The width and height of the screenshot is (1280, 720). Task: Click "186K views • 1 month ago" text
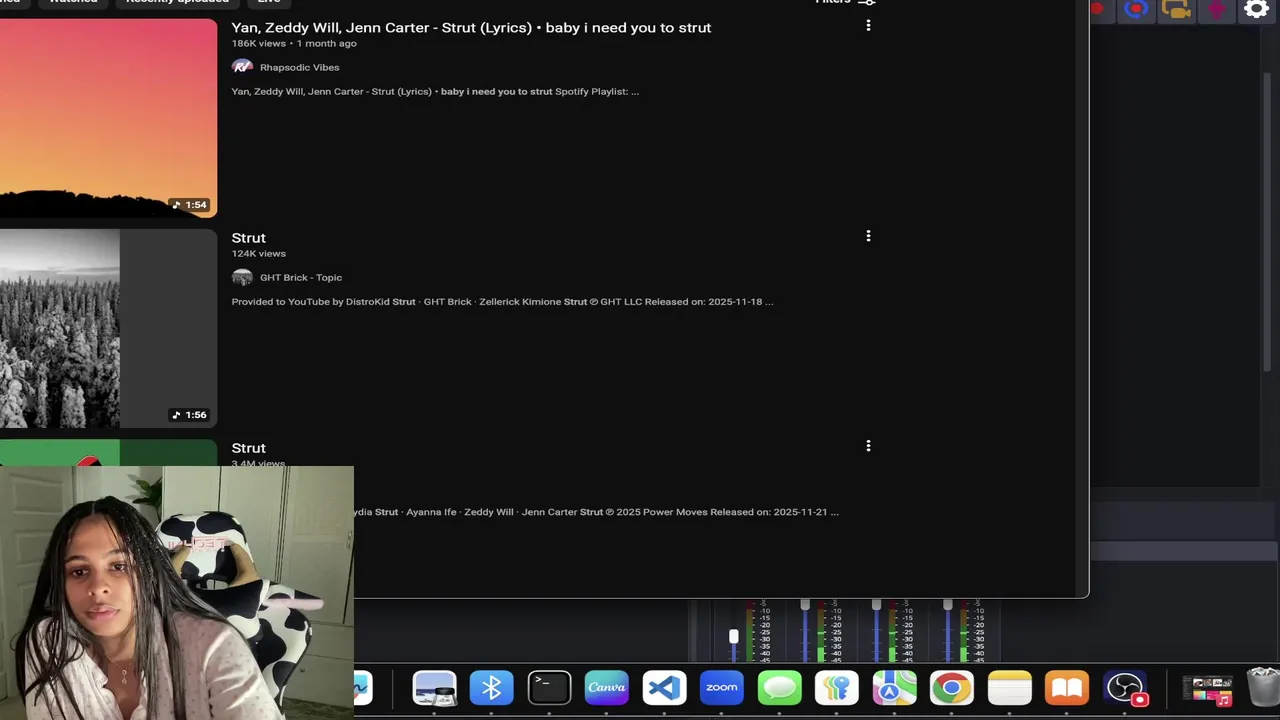coord(294,43)
